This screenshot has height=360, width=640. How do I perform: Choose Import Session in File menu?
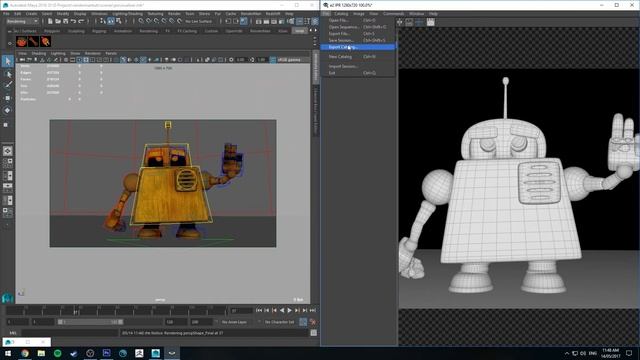coord(357,66)
